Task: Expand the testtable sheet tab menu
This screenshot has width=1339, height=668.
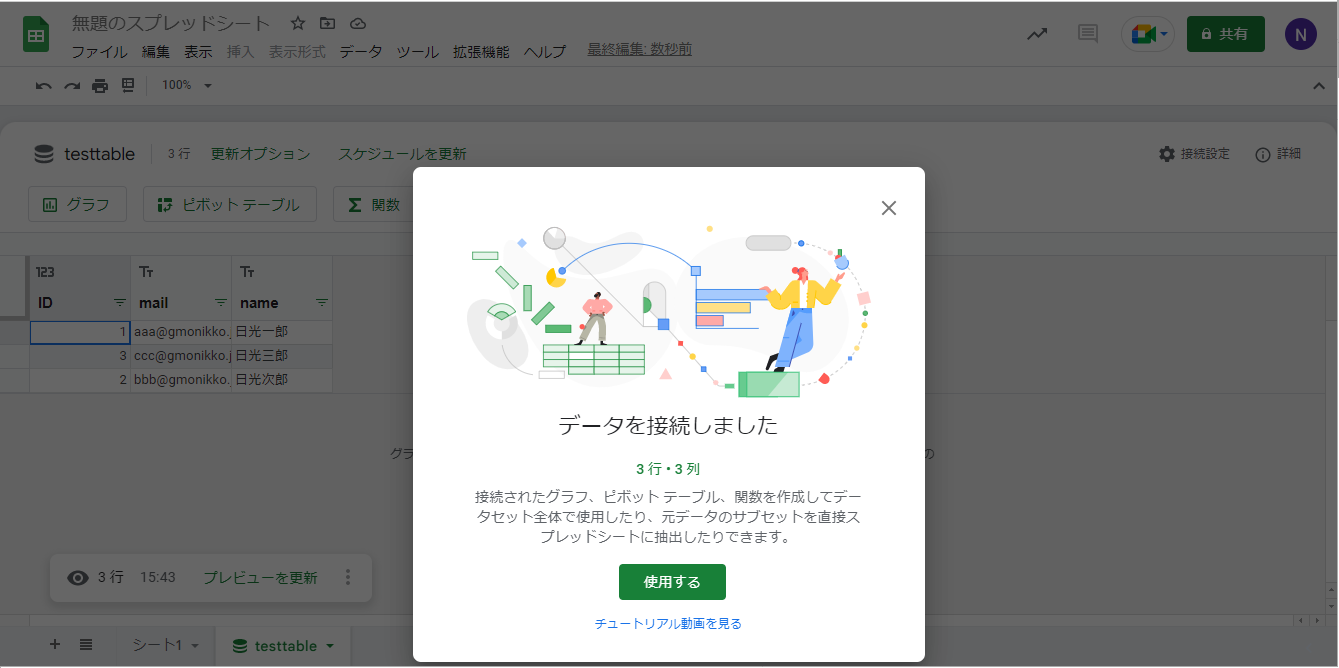Action: (330, 646)
